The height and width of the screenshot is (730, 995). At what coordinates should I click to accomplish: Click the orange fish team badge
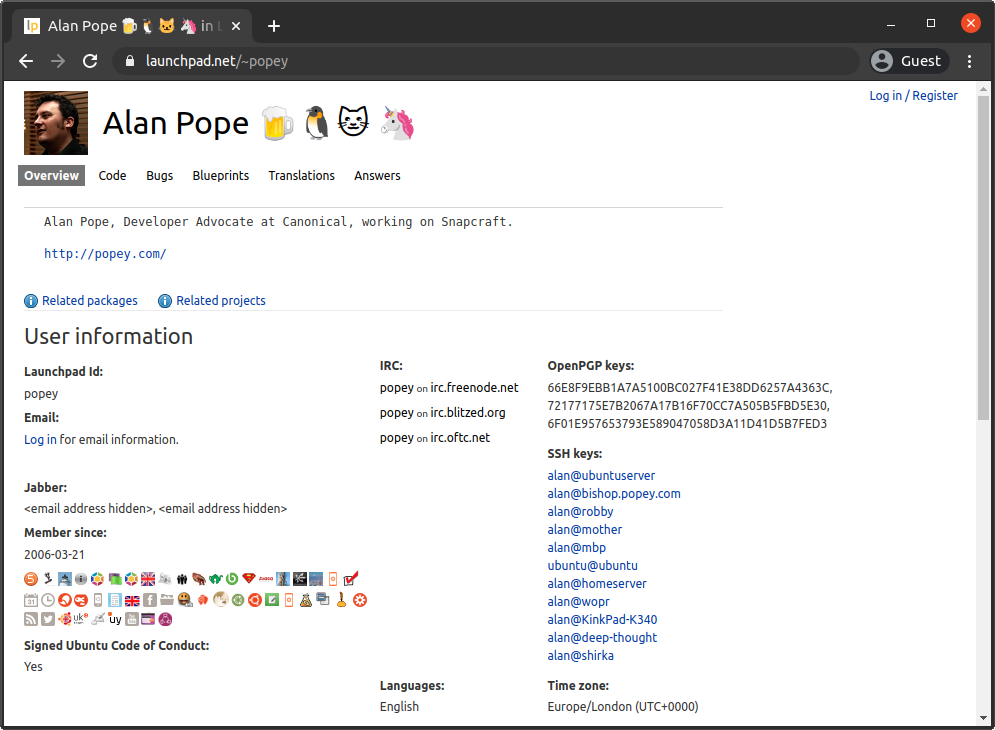pyautogui.click(x=81, y=601)
